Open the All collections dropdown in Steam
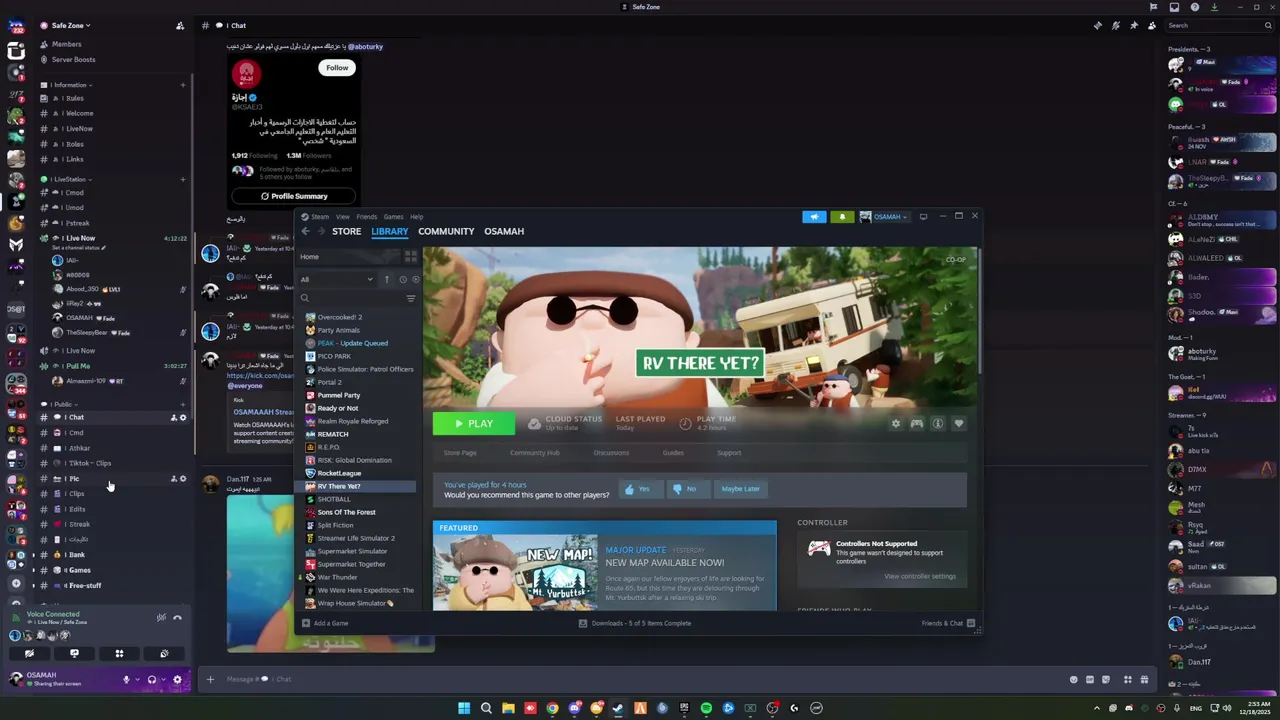 (x=337, y=280)
